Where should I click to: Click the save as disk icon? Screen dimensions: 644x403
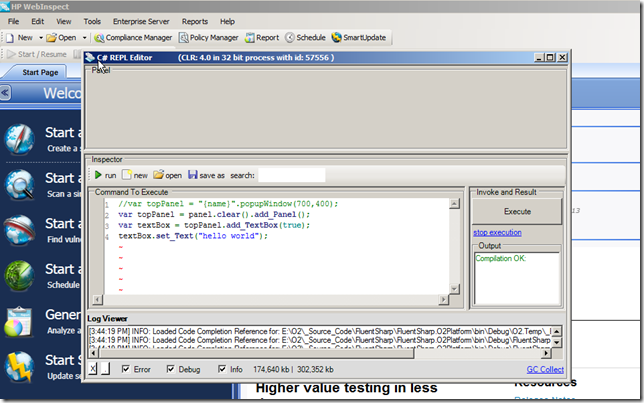pos(194,174)
